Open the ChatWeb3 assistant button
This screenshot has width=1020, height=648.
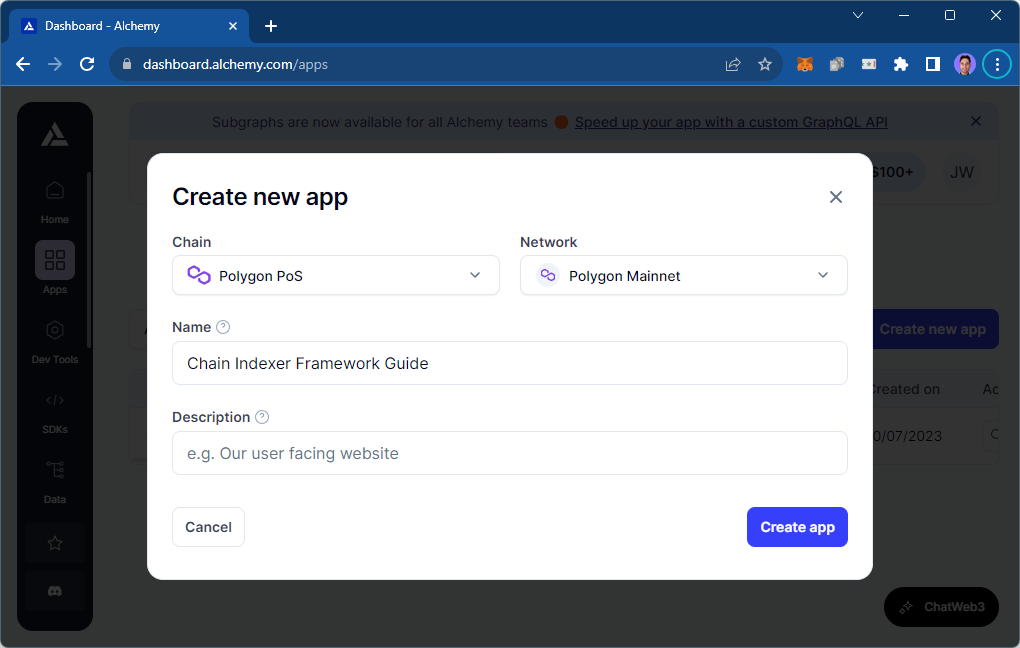[x=941, y=607]
